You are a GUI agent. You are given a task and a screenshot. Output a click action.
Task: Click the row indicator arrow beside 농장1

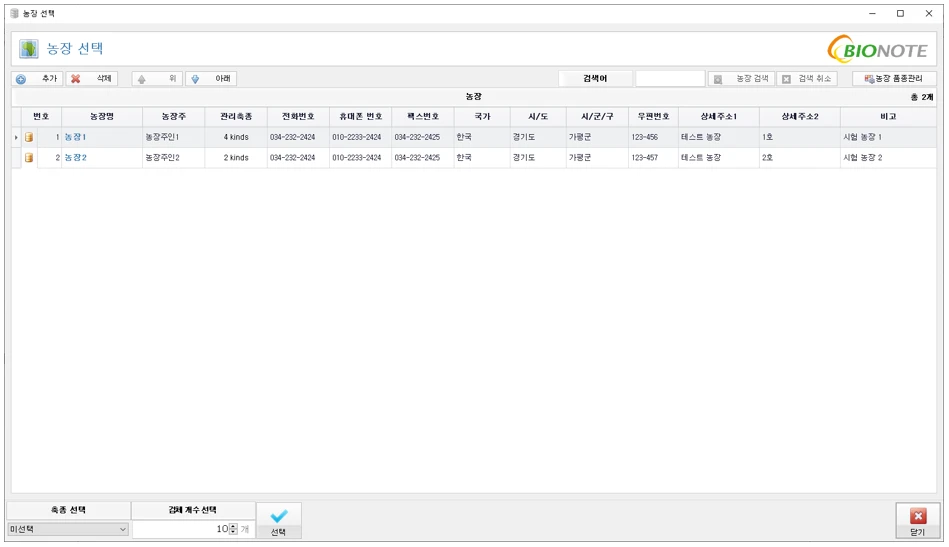(x=16, y=137)
